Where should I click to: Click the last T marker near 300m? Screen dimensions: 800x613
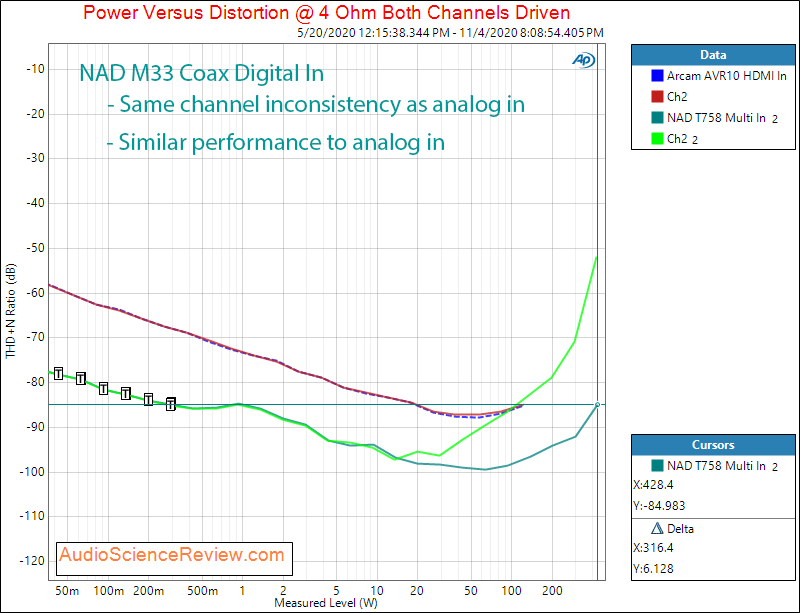(x=171, y=404)
